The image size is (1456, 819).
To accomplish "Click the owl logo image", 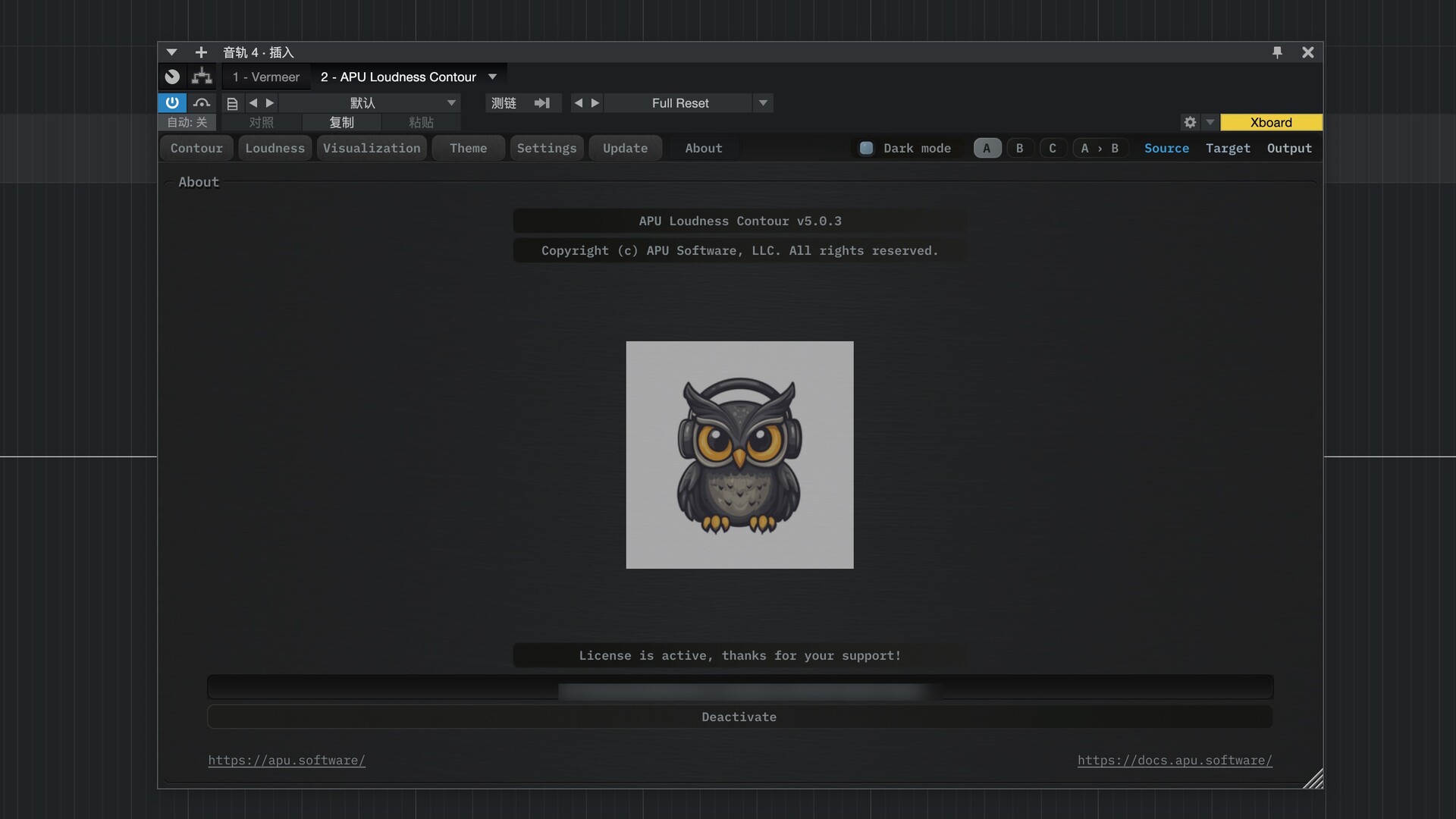I will pos(739,455).
